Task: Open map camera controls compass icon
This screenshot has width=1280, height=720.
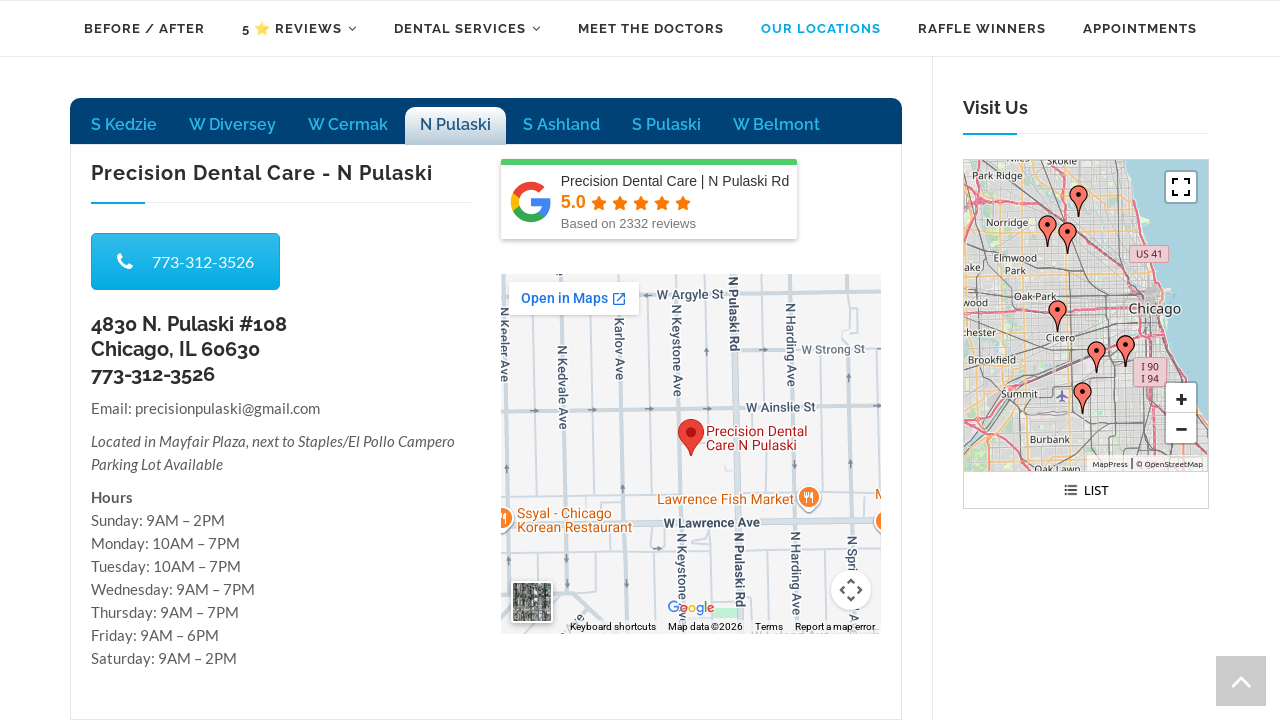Action: tap(850, 590)
